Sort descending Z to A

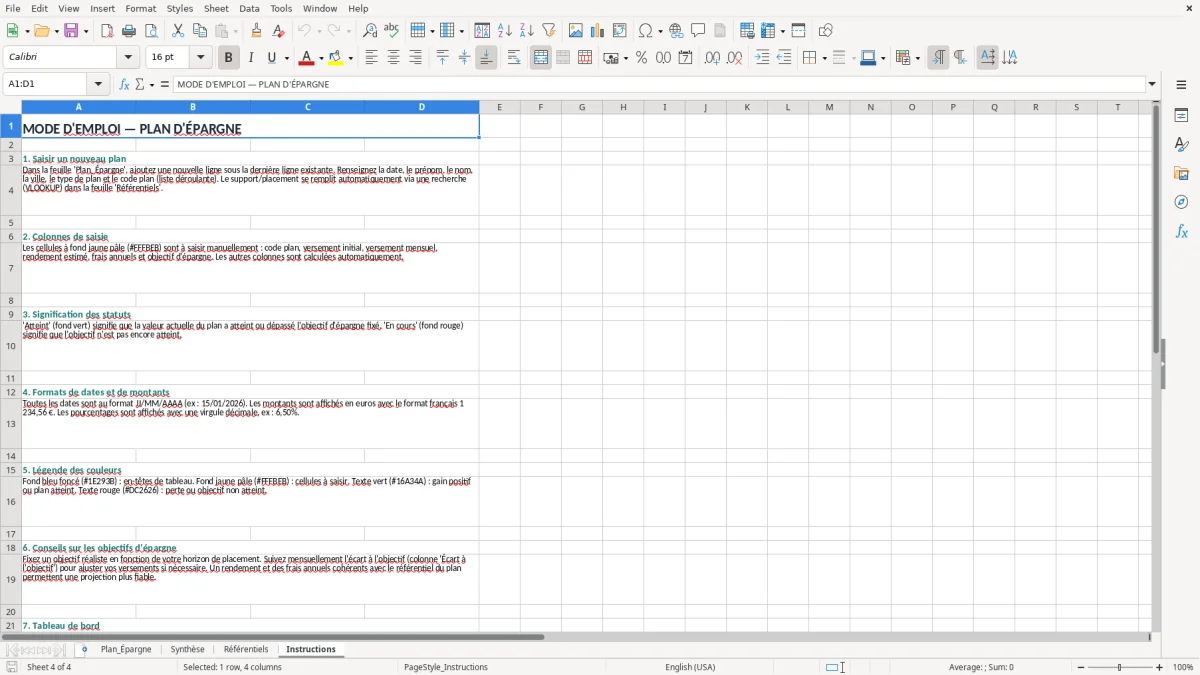pyautogui.click(x=527, y=31)
